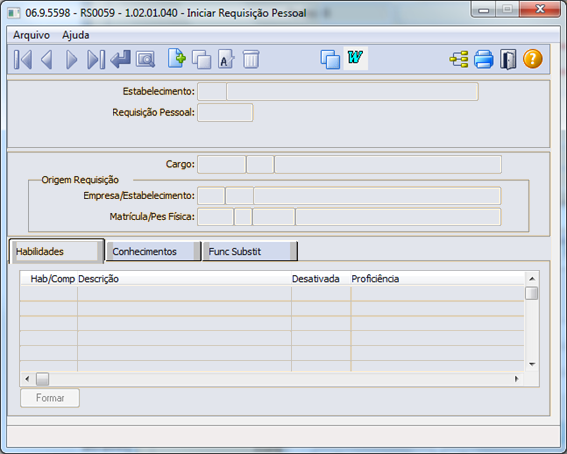Click the Estabelecimento code field
The image size is (567, 454).
click(x=212, y=91)
